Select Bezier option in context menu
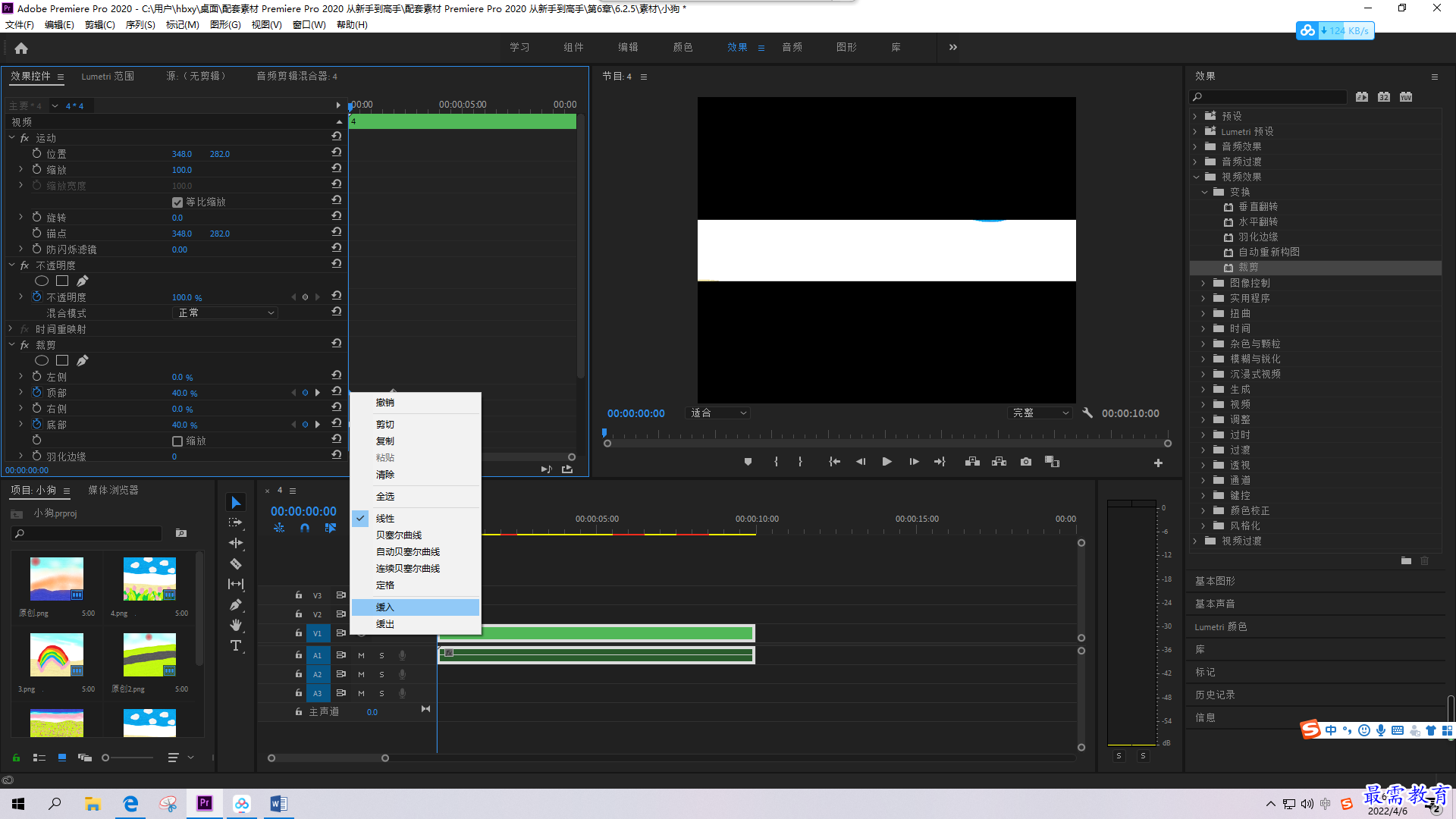The width and height of the screenshot is (1456, 819). [x=416, y=535]
